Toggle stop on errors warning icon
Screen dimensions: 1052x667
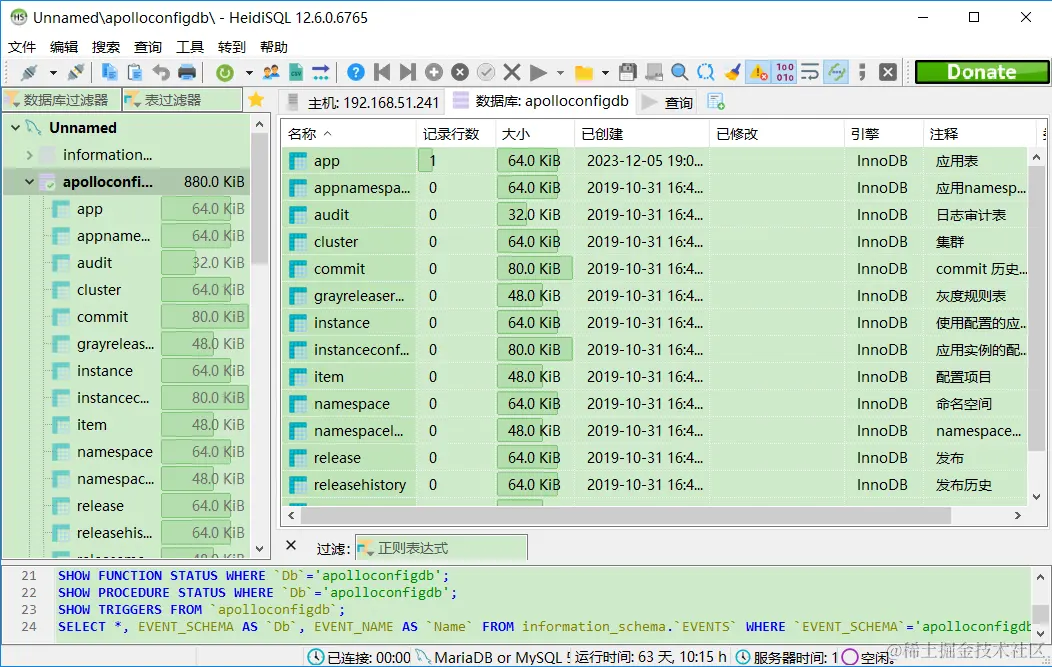pos(759,72)
